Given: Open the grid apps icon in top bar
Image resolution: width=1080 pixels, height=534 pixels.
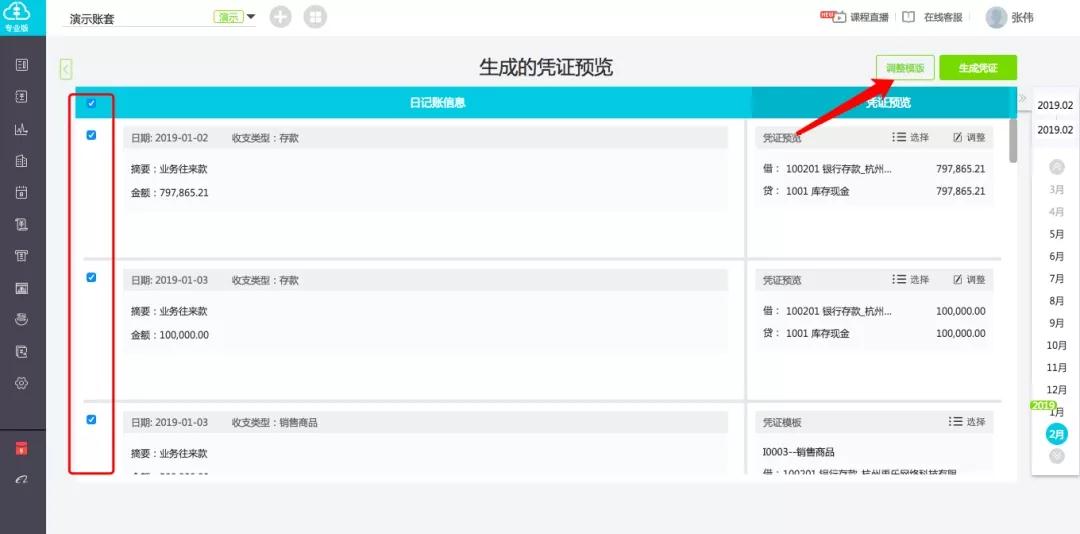Looking at the screenshot, I should (315, 17).
